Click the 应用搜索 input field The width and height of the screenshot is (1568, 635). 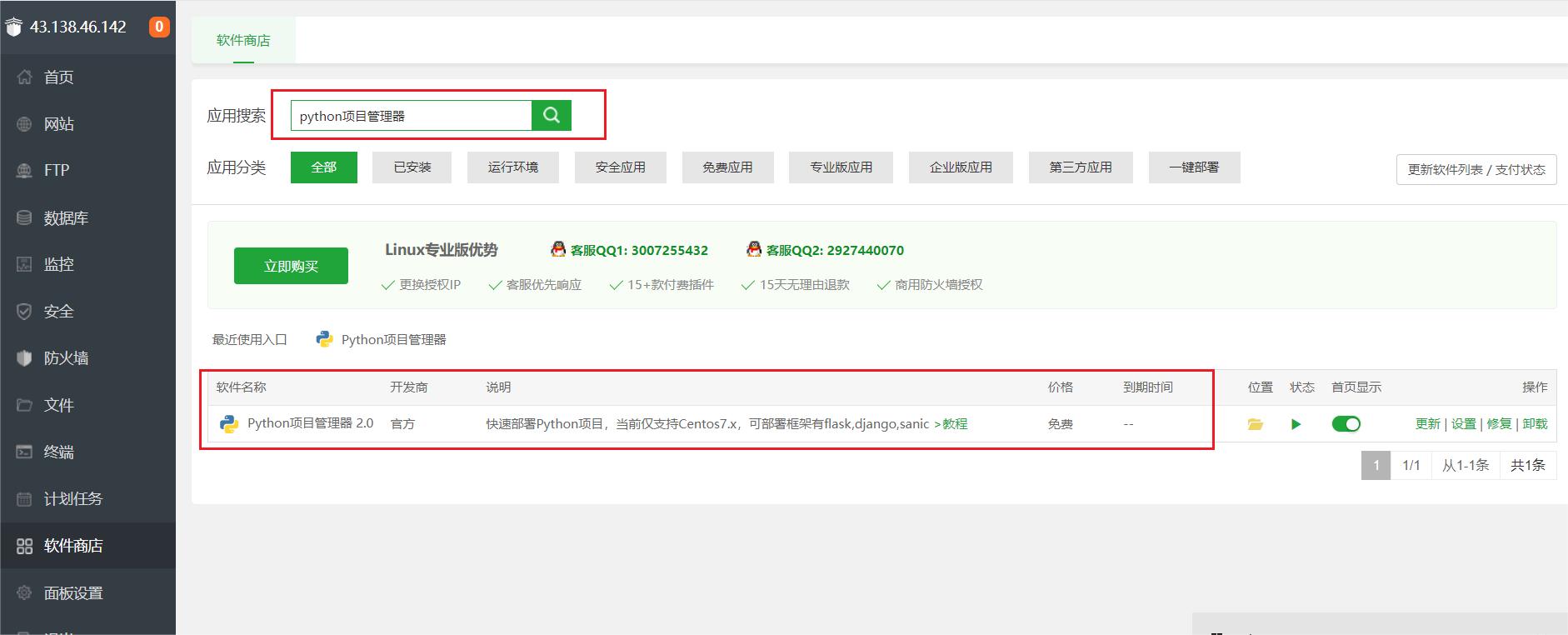[x=412, y=116]
